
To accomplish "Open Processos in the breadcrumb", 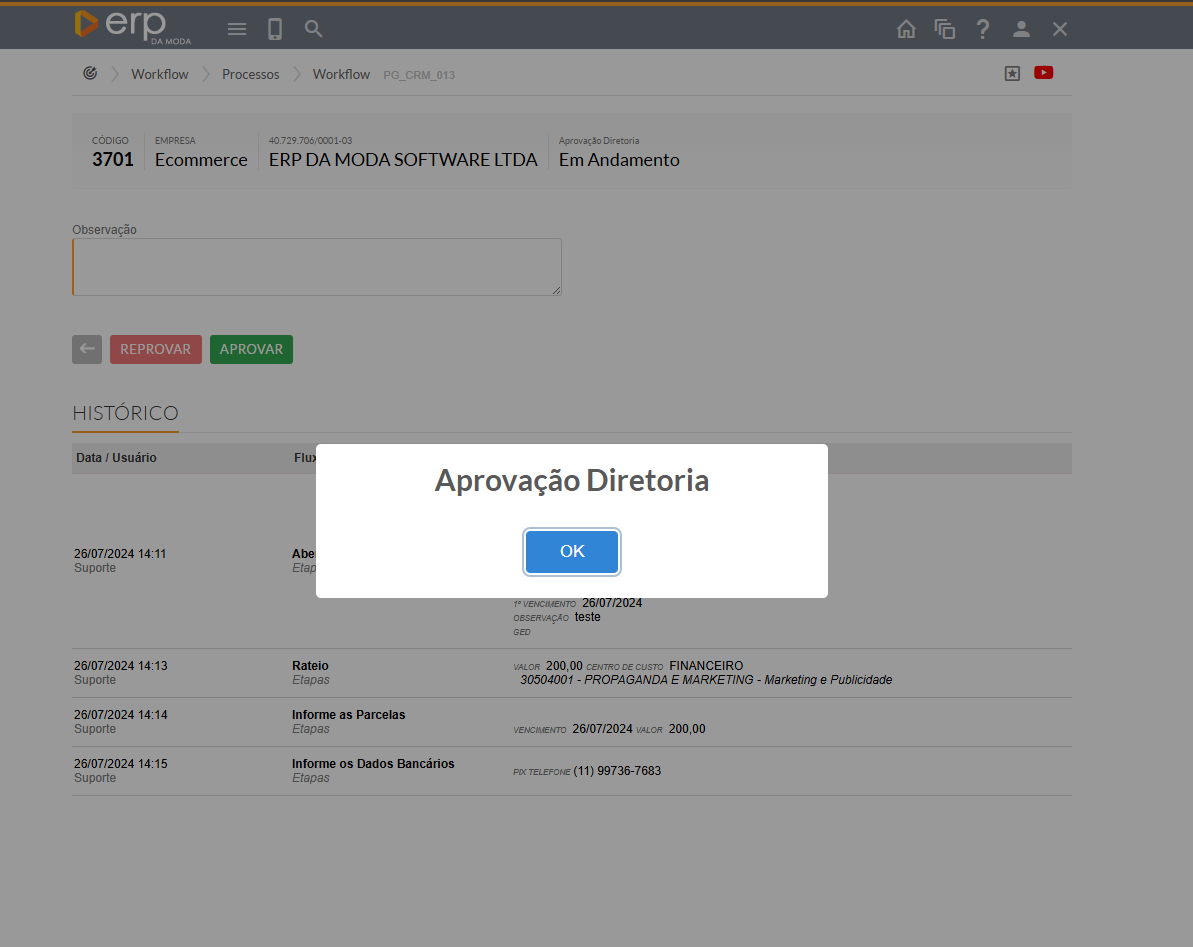I will pyautogui.click(x=250, y=74).
